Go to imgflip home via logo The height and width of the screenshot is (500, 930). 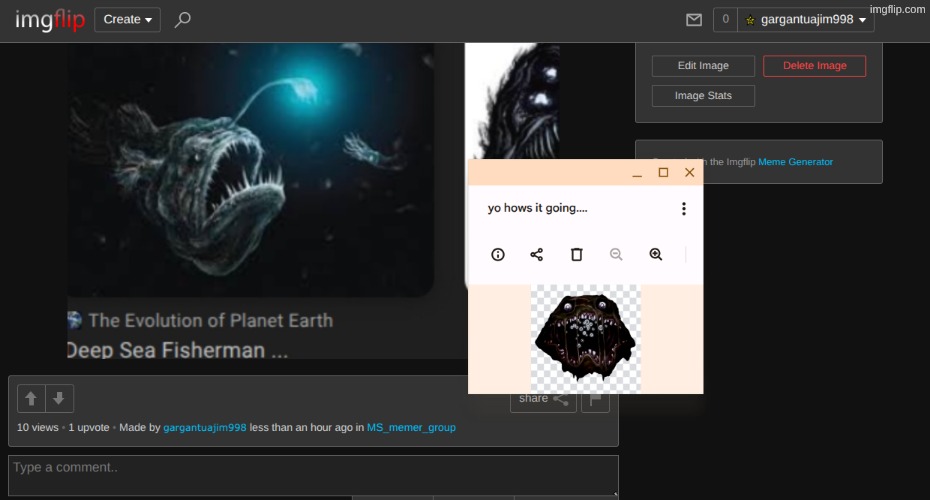click(50, 20)
